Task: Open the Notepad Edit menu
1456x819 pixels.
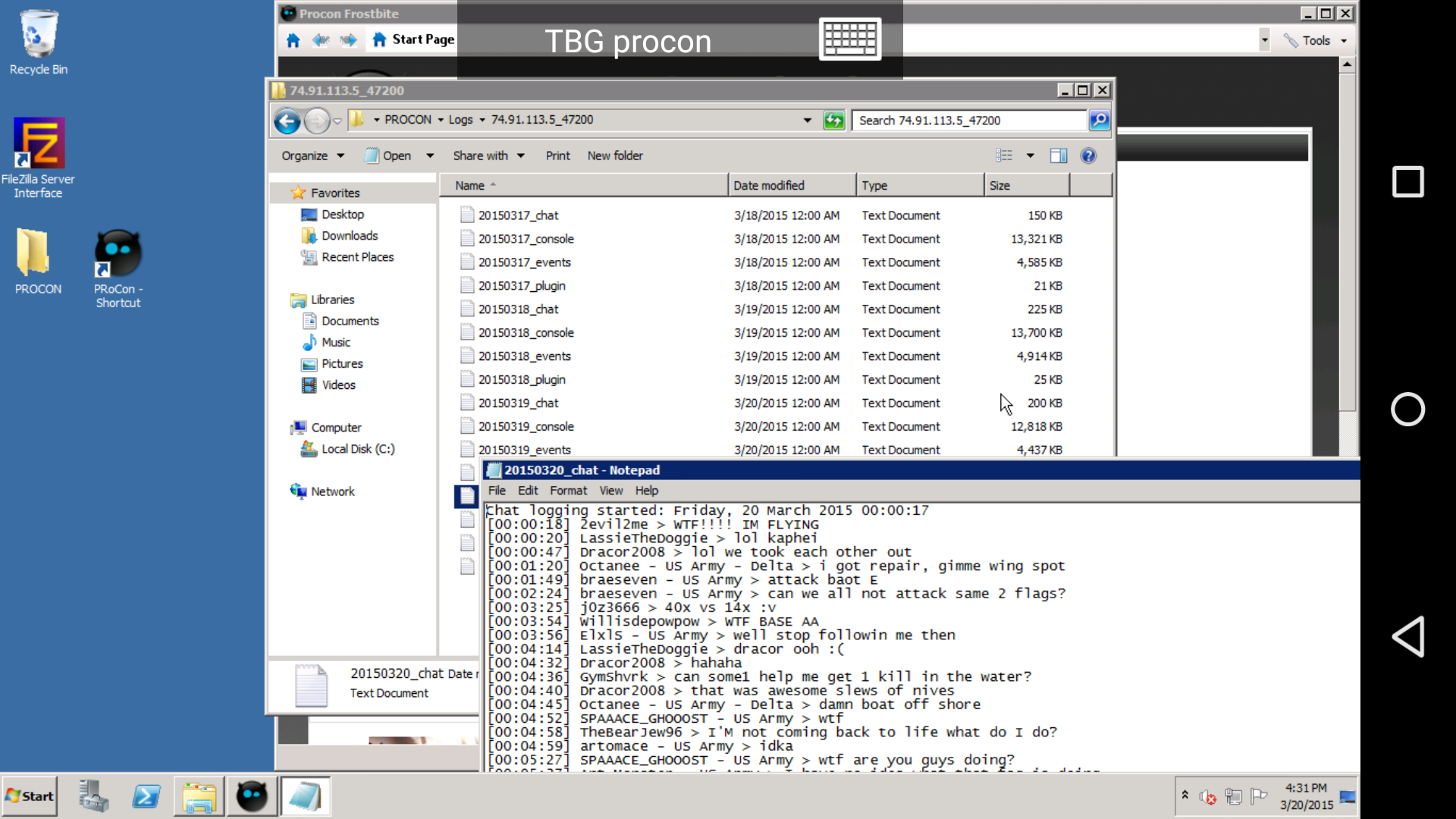Action: [x=528, y=491]
